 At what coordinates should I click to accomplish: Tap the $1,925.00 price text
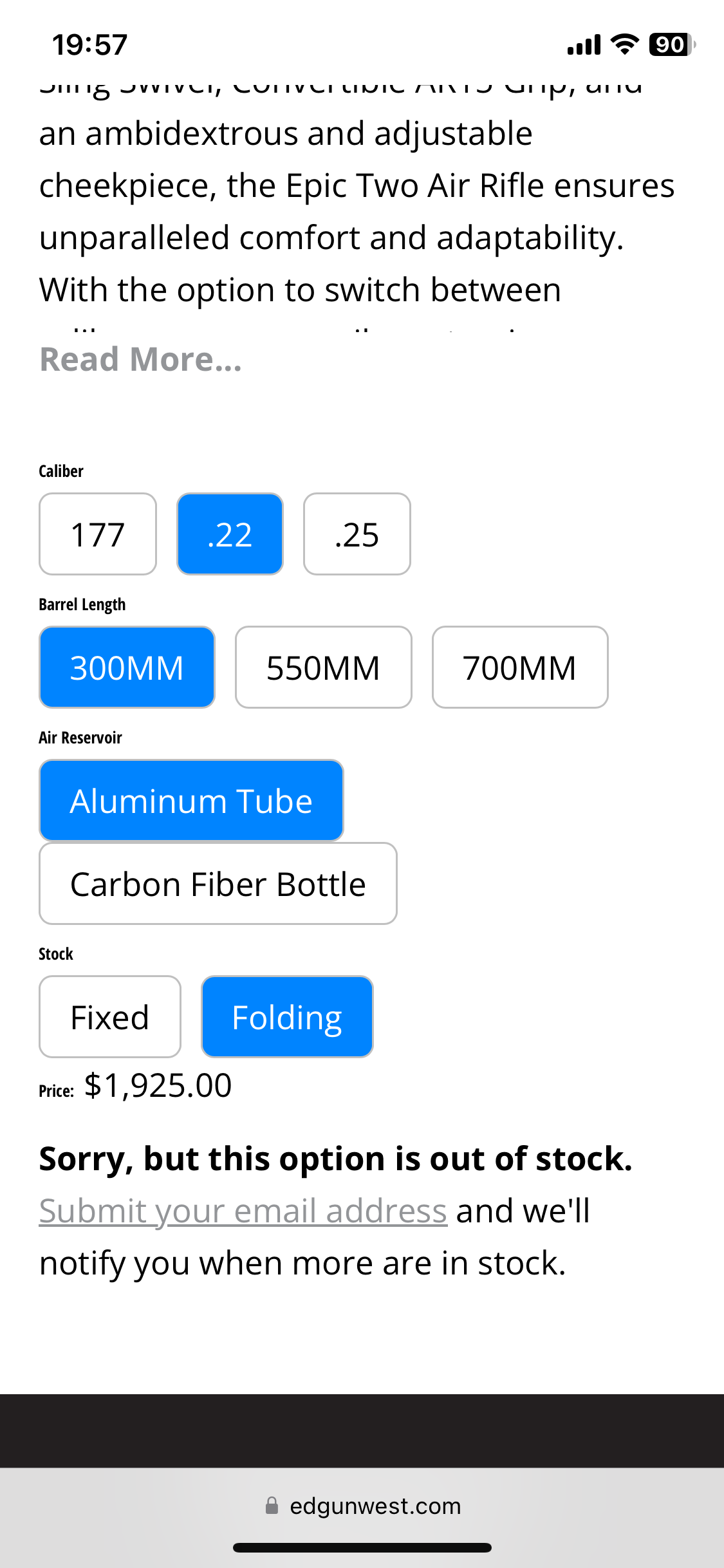point(158,1085)
